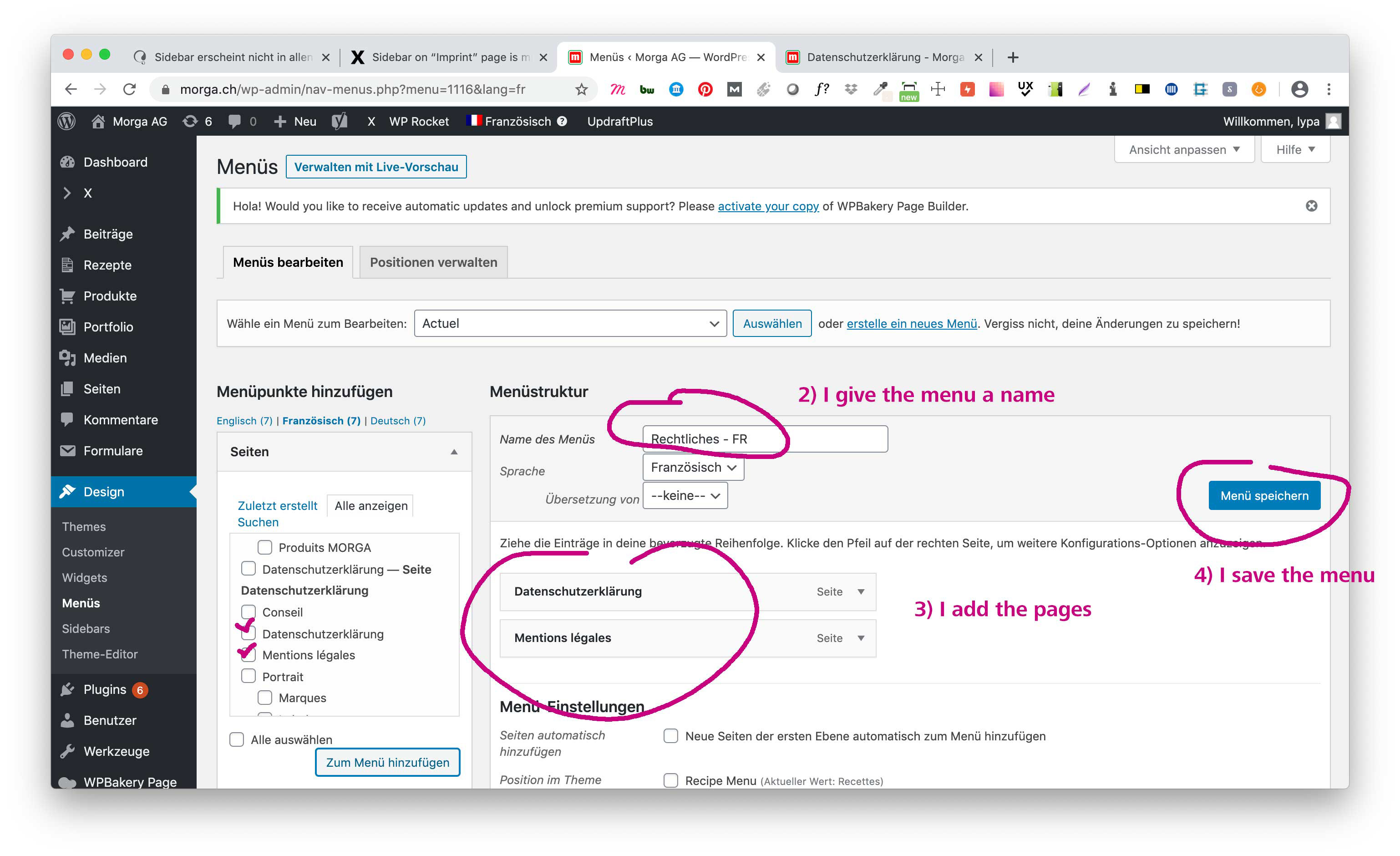The width and height of the screenshot is (1400, 856).
Task: Open the menu selection dropdown showing Actuel
Action: coord(570,323)
